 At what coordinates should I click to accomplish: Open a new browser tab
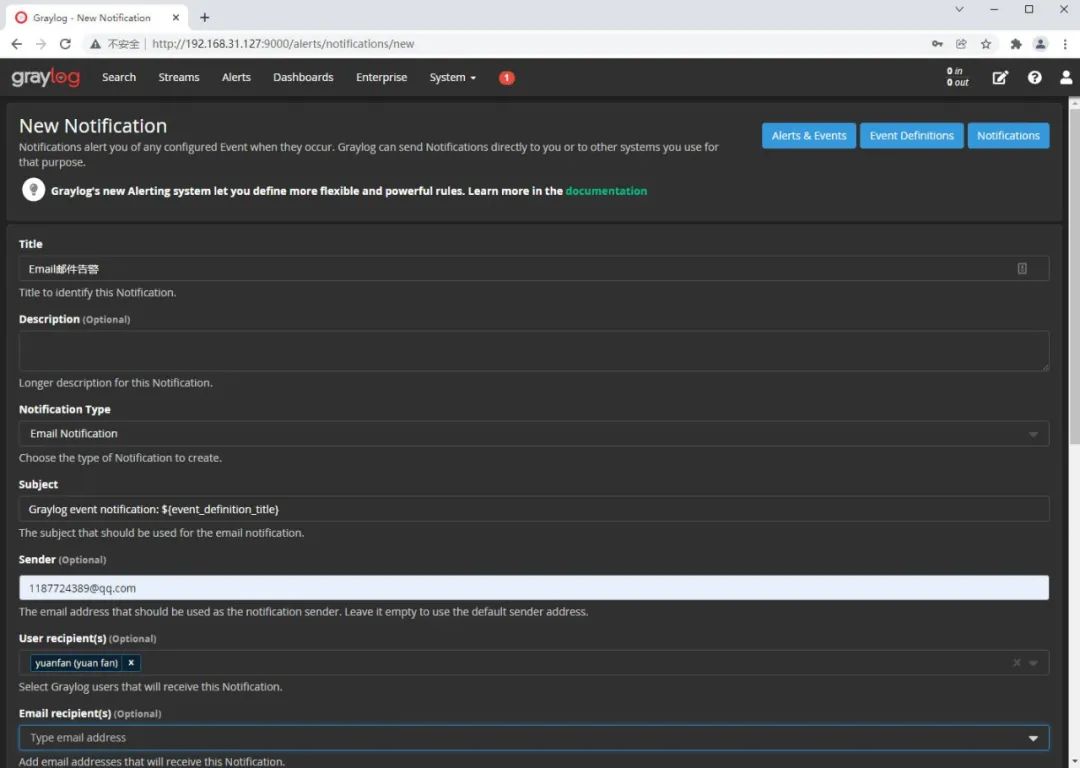(x=205, y=17)
